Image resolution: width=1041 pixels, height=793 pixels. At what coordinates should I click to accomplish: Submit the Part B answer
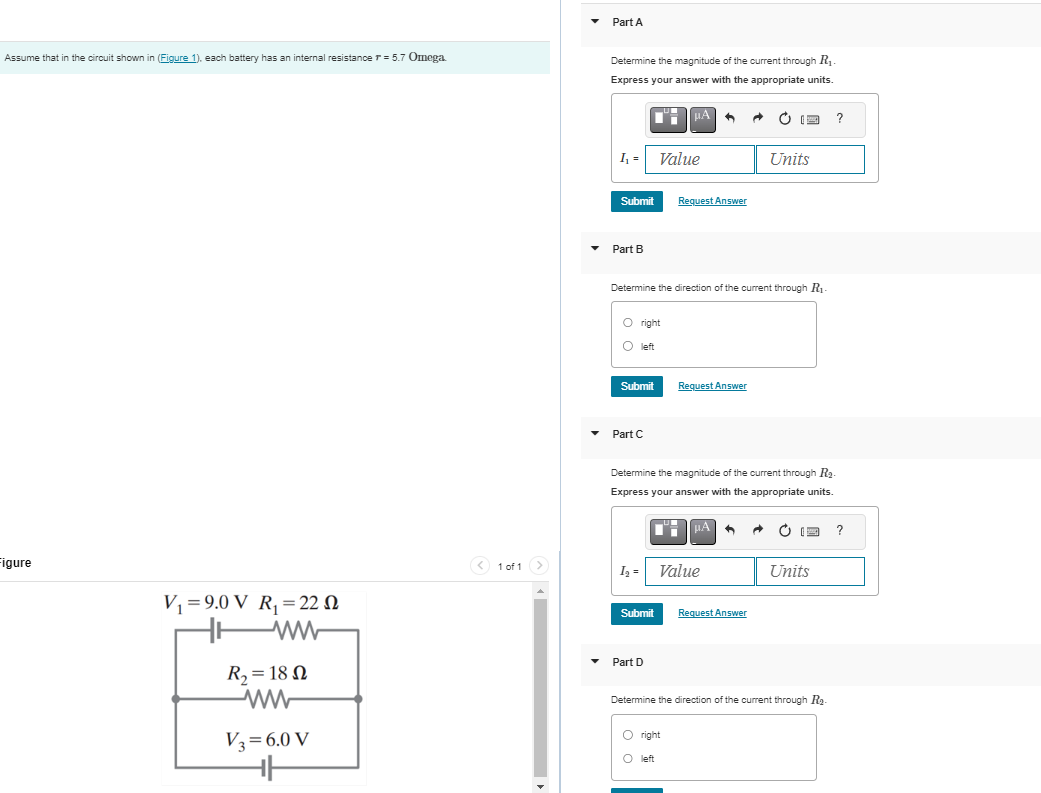pos(637,386)
